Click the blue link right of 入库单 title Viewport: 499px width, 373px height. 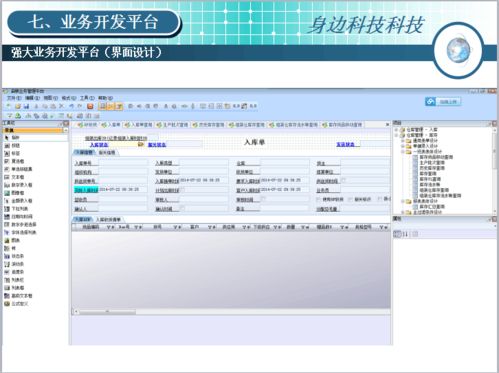(x=345, y=144)
